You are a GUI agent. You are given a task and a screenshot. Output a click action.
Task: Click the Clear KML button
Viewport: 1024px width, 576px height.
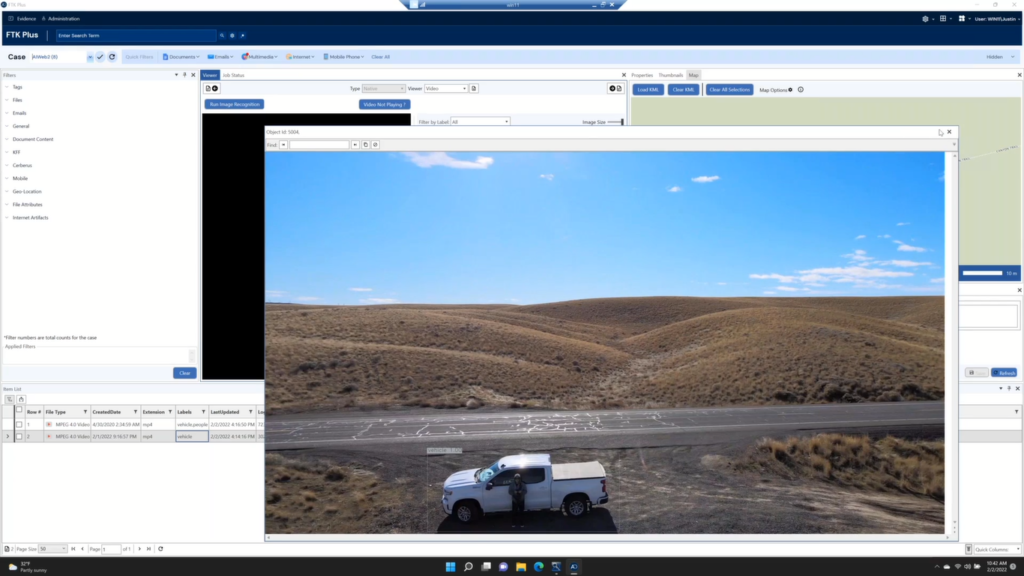tap(683, 89)
